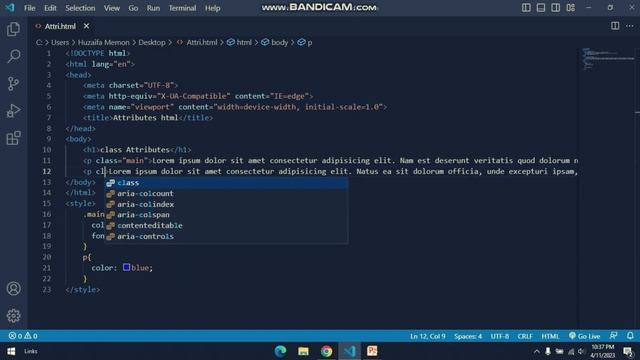Open the View menu

[x=111, y=8]
